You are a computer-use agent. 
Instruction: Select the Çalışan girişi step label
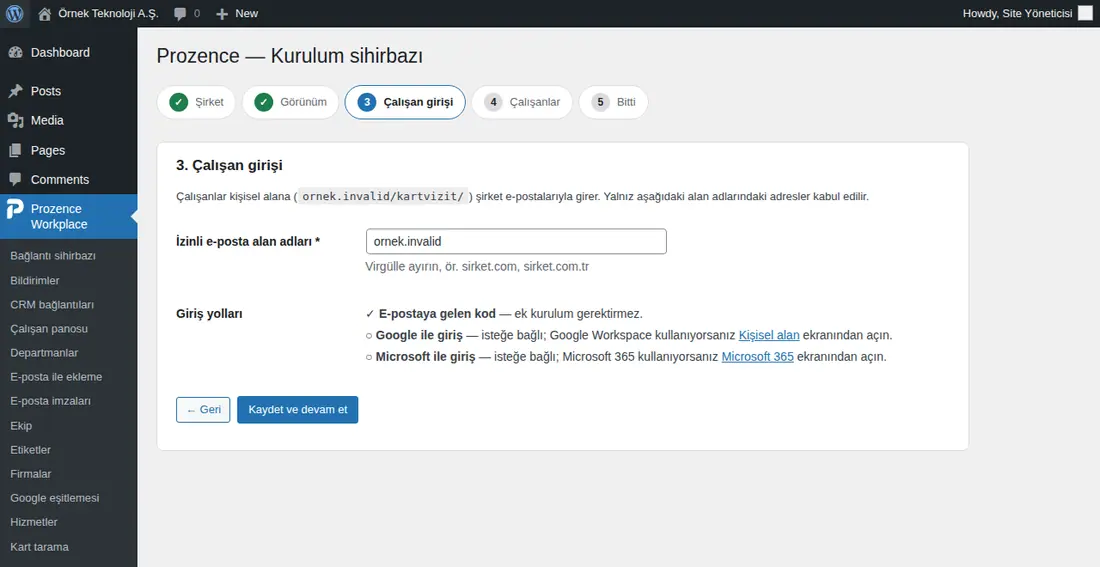[x=418, y=102]
